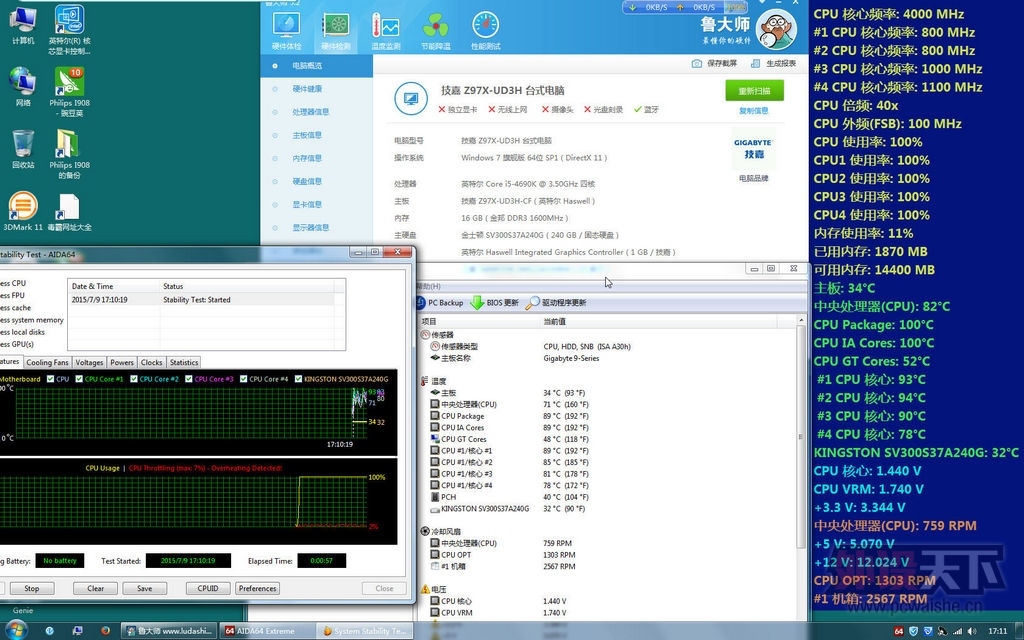Screen dimensions: 1024x640
Task: Click the Ludashi mascot avatar
Action: (x=776, y=29)
